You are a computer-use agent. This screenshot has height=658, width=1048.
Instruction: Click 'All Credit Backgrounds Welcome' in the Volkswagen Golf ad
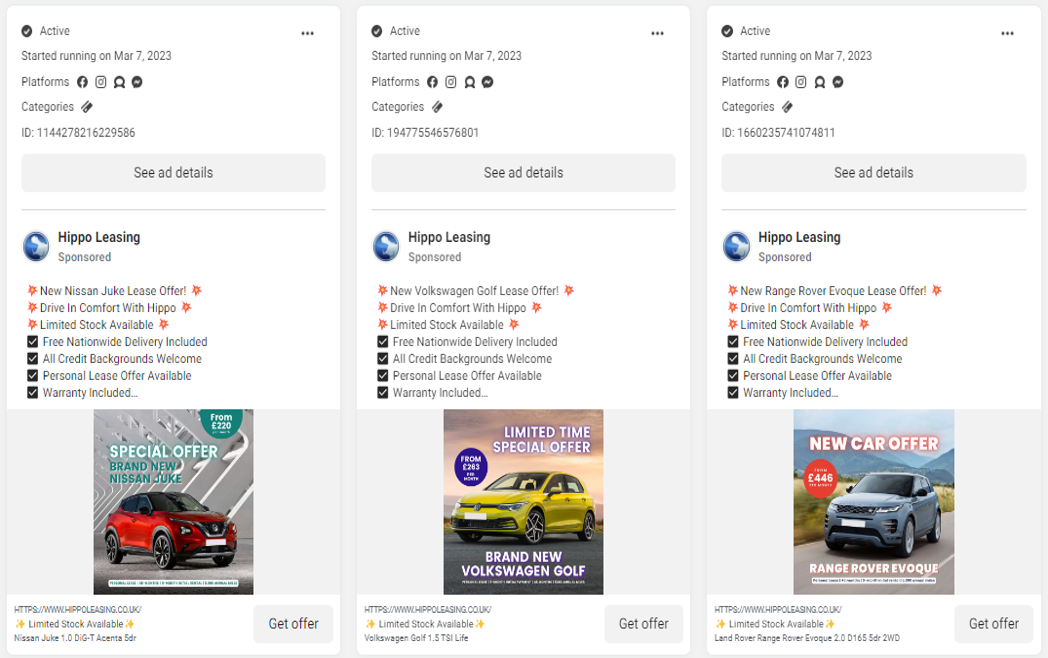click(x=473, y=359)
